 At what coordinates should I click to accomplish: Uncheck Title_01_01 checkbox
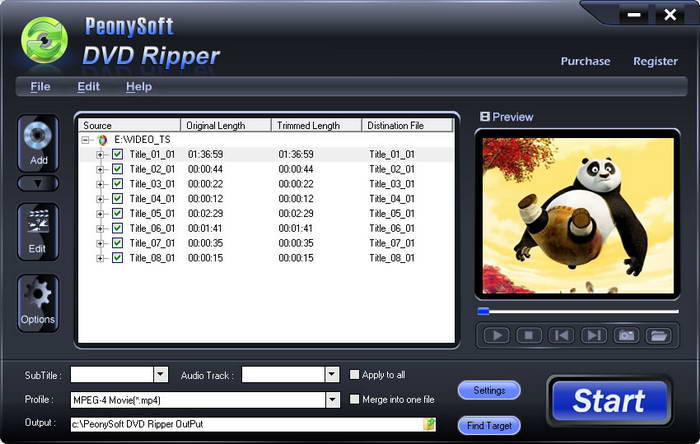point(117,154)
